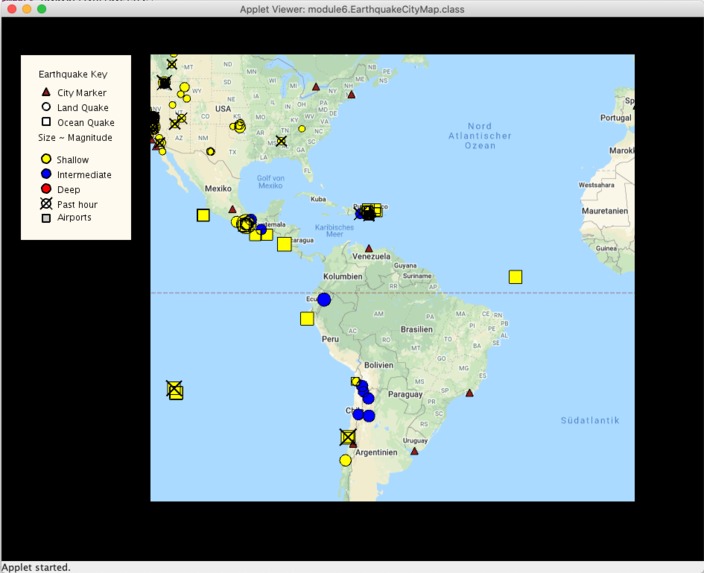The image size is (704, 573).
Task: Click the 'Nord Atlantischer Ozean' map label
Action: 480,136
